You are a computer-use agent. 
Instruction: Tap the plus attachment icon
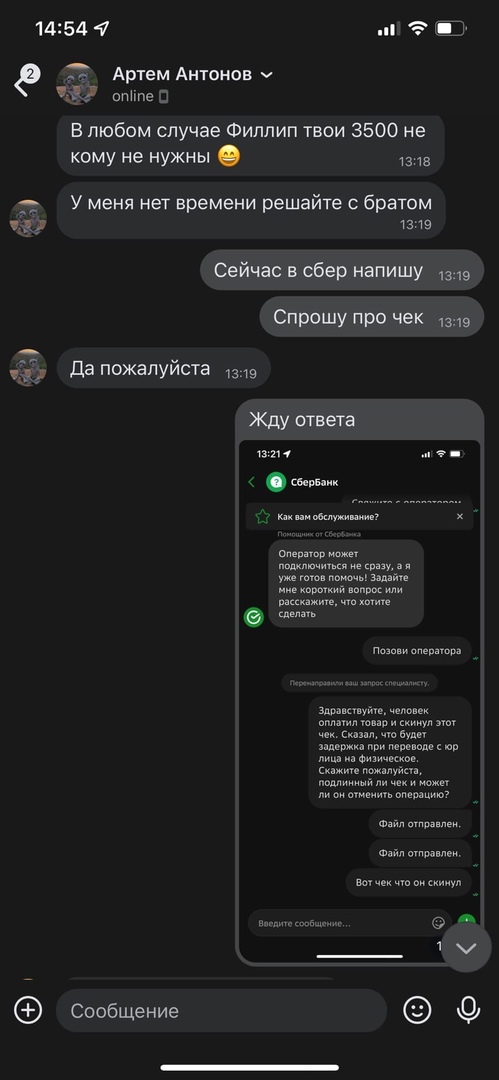28,1010
